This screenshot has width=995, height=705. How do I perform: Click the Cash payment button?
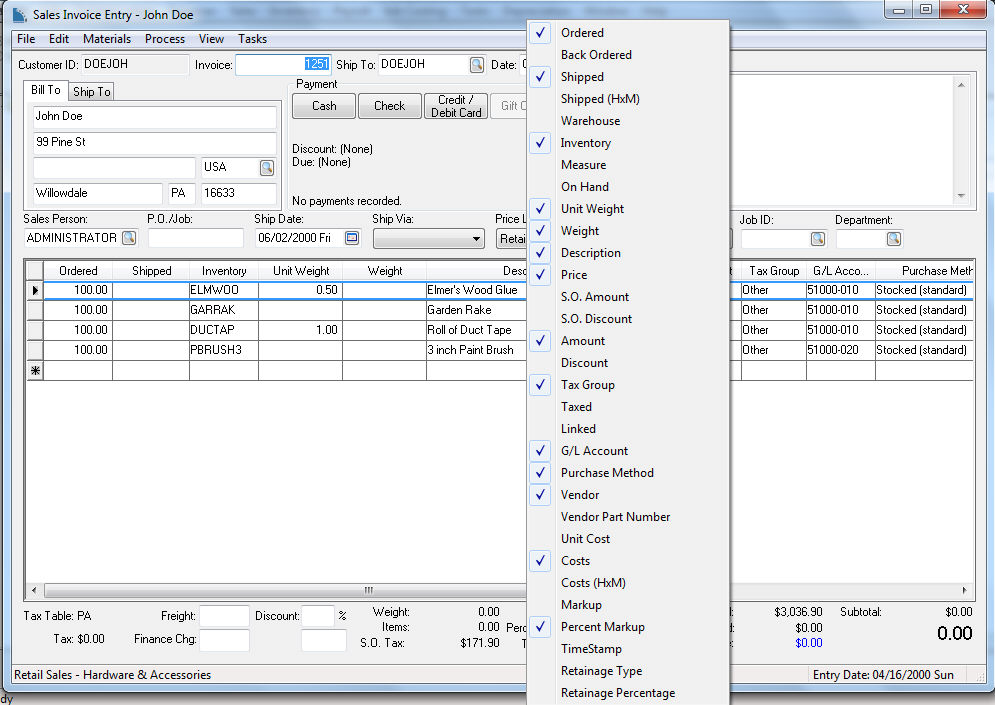(x=324, y=106)
